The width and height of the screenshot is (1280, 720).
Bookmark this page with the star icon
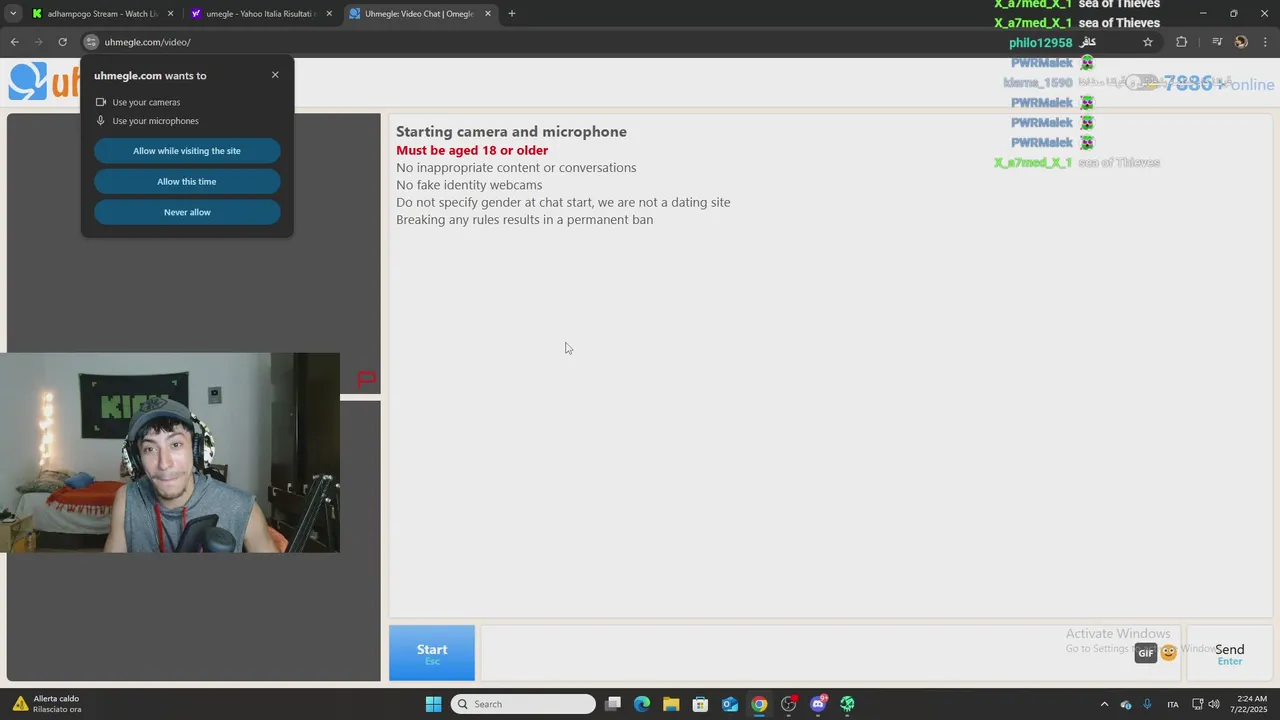(x=1148, y=42)
